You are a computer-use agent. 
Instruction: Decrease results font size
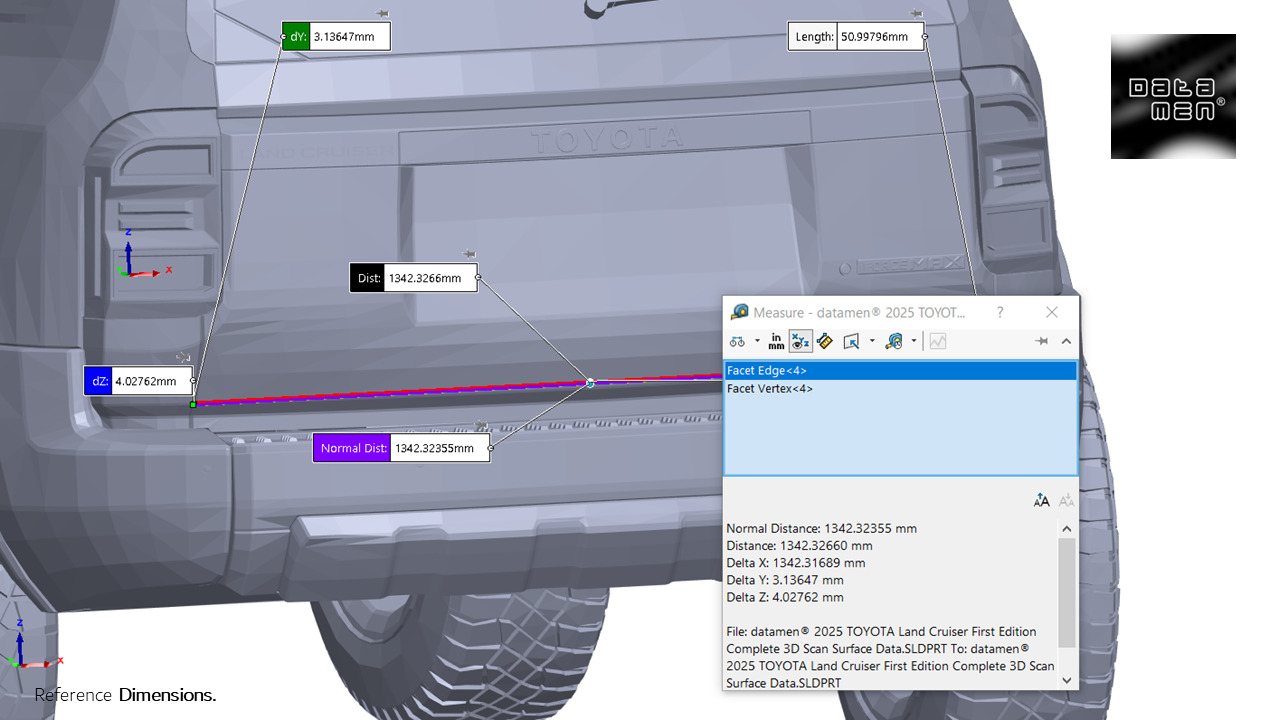click(1066, 500)
